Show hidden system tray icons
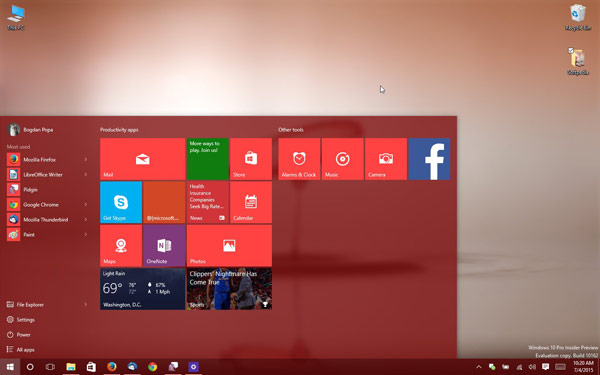 tap(478, 367)
